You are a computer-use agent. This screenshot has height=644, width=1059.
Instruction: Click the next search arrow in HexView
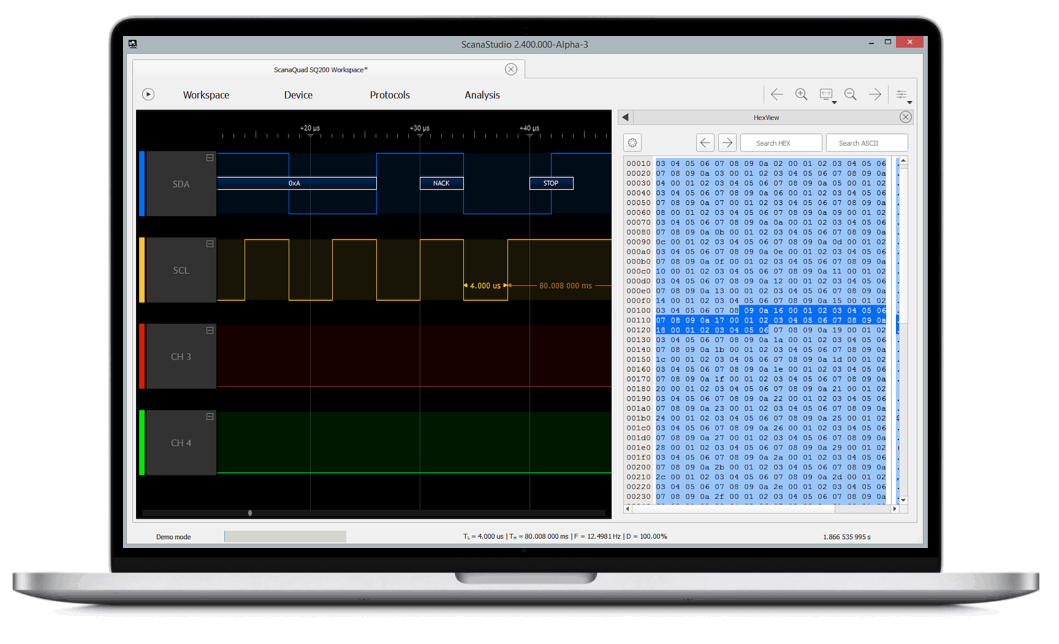[x=727, y=142]
